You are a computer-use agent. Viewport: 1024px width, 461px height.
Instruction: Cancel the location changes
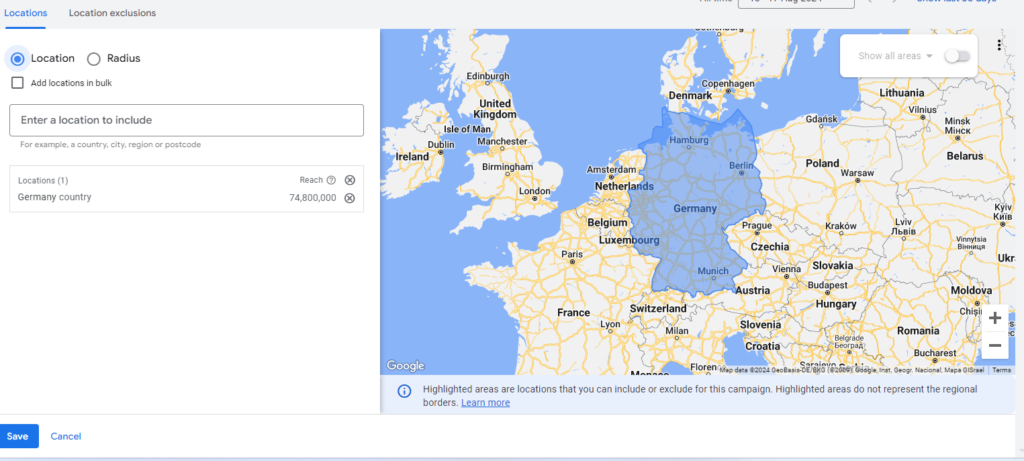(66, 436)
